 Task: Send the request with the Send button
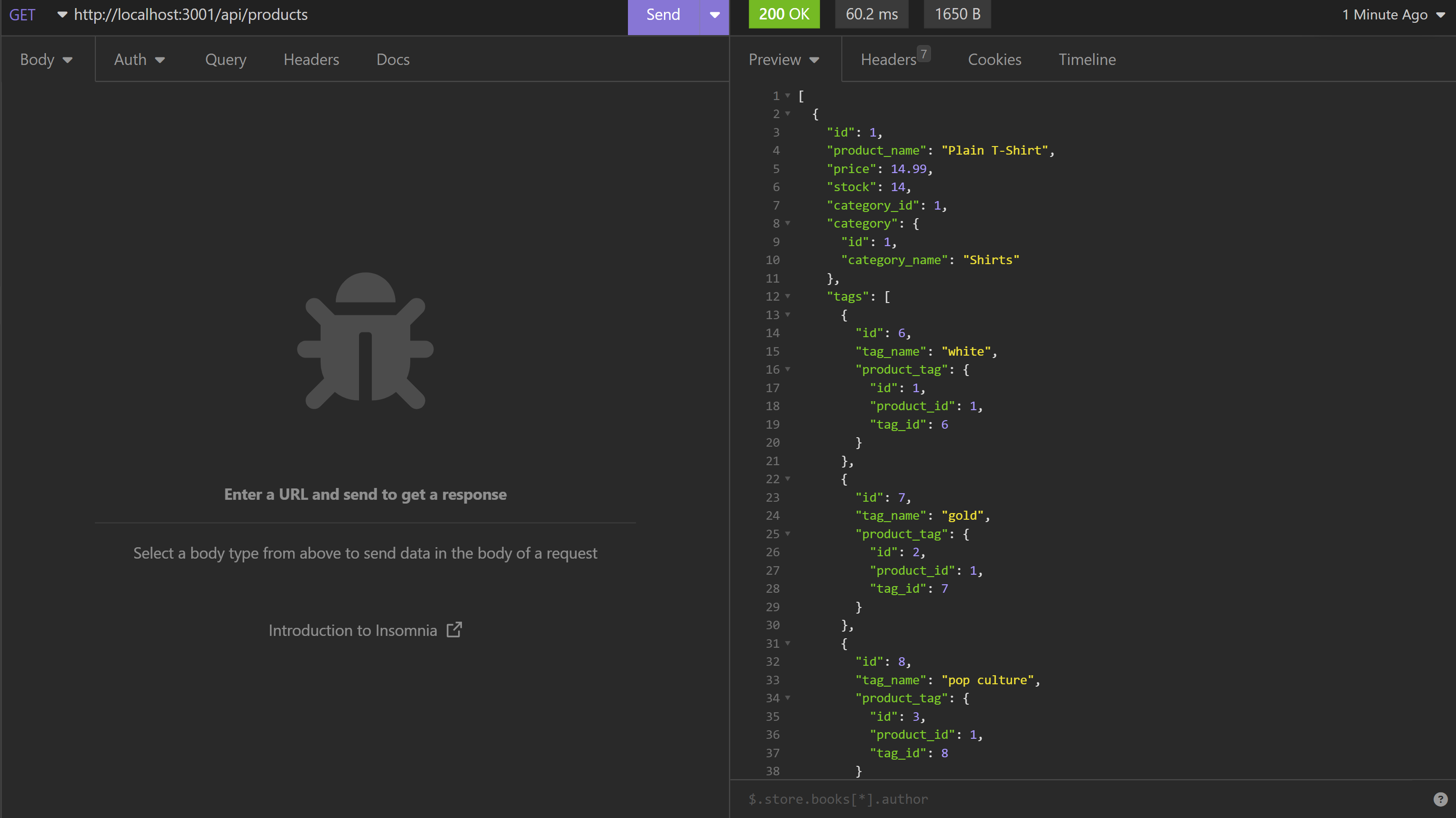(x=663, y=15)
